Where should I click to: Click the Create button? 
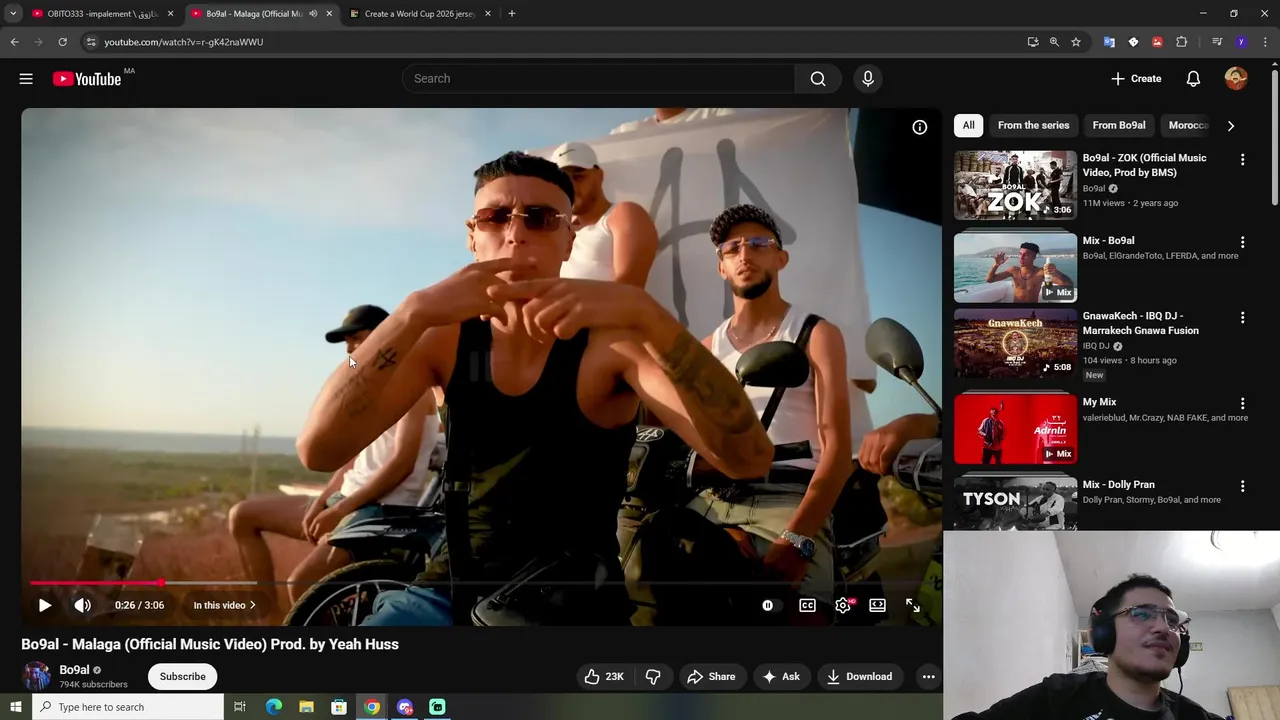pos(1136,78)
